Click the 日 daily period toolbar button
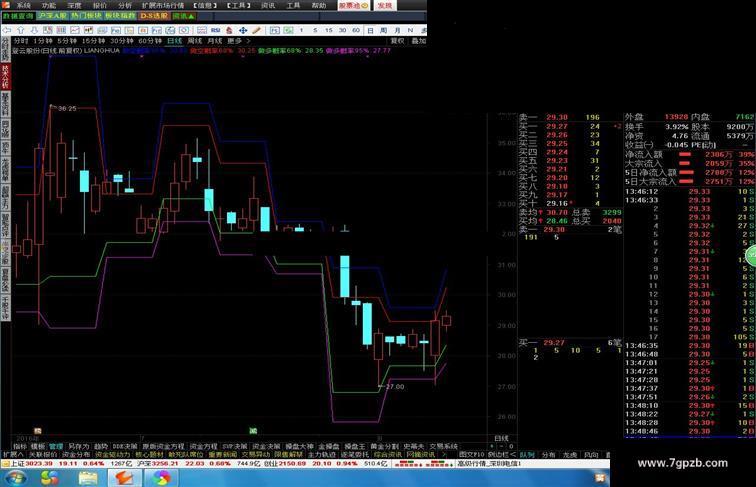The image size is (756, 487). pos(370,30)
